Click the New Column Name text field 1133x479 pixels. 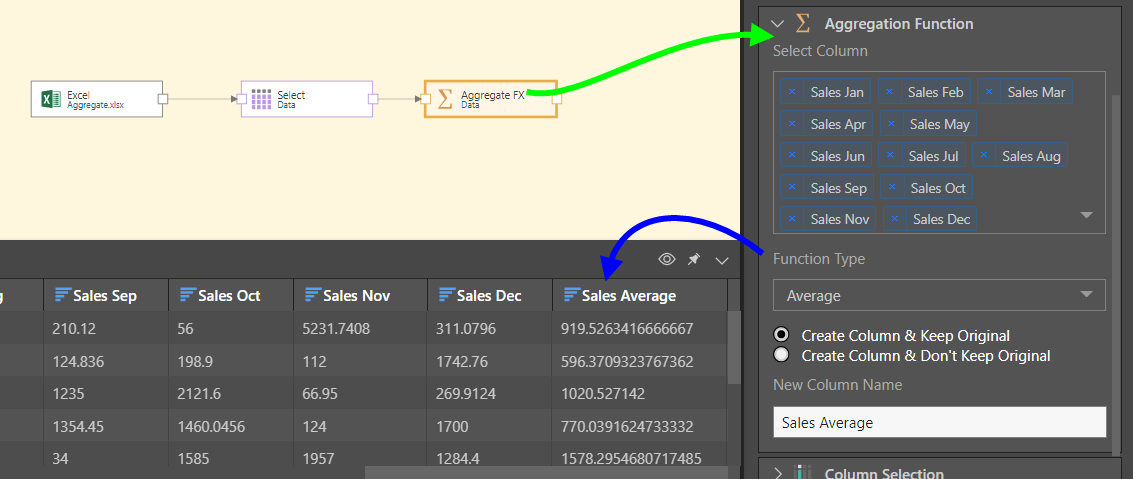(939, 422)
